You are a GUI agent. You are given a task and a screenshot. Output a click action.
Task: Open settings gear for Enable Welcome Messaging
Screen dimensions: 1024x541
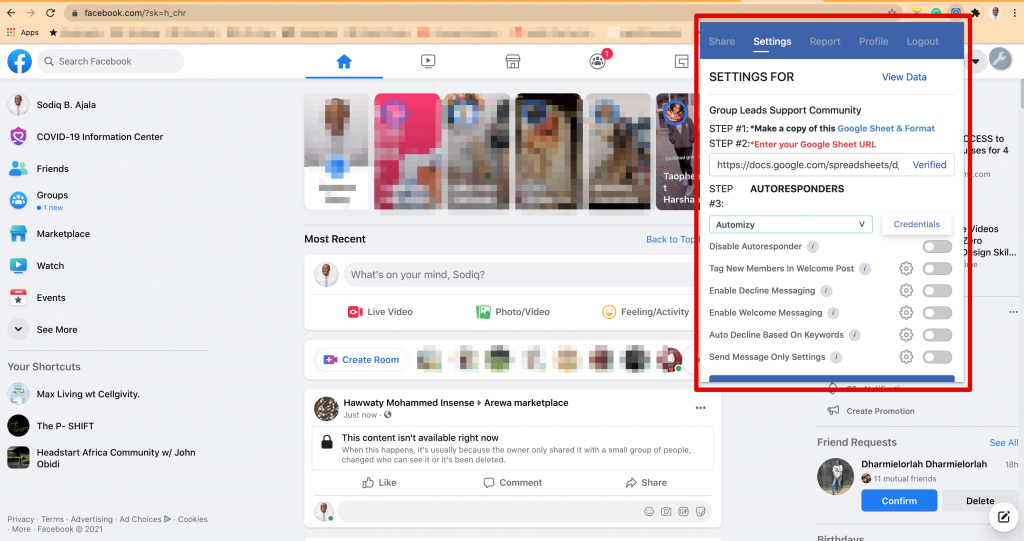[x=906, y=313]
